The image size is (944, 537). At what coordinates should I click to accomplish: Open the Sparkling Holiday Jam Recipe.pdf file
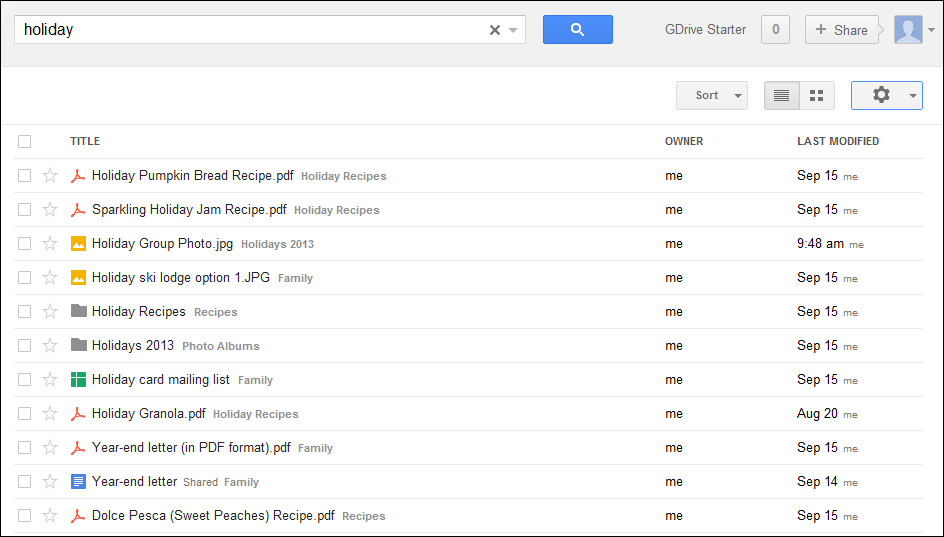click(x=189, y=210)
